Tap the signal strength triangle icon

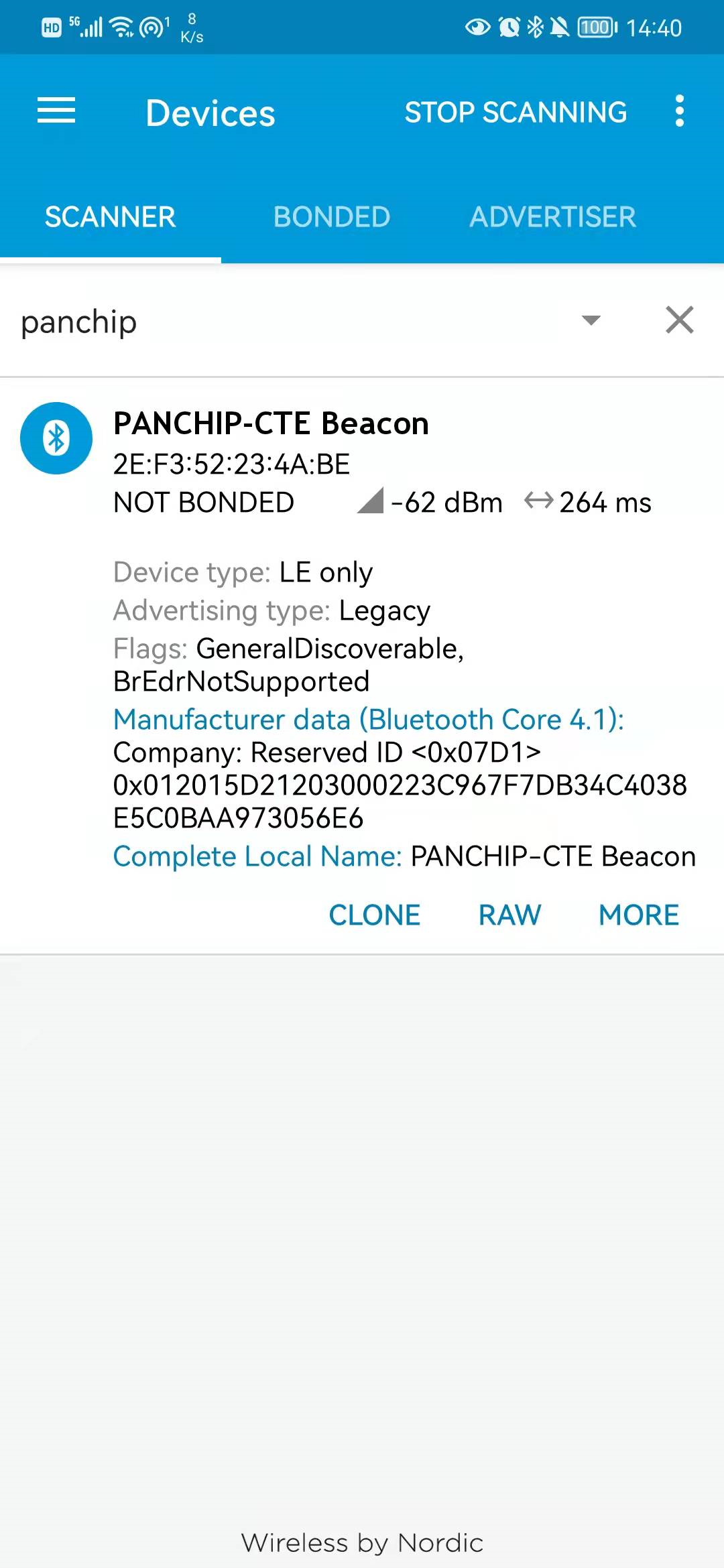tap(370, 501)
